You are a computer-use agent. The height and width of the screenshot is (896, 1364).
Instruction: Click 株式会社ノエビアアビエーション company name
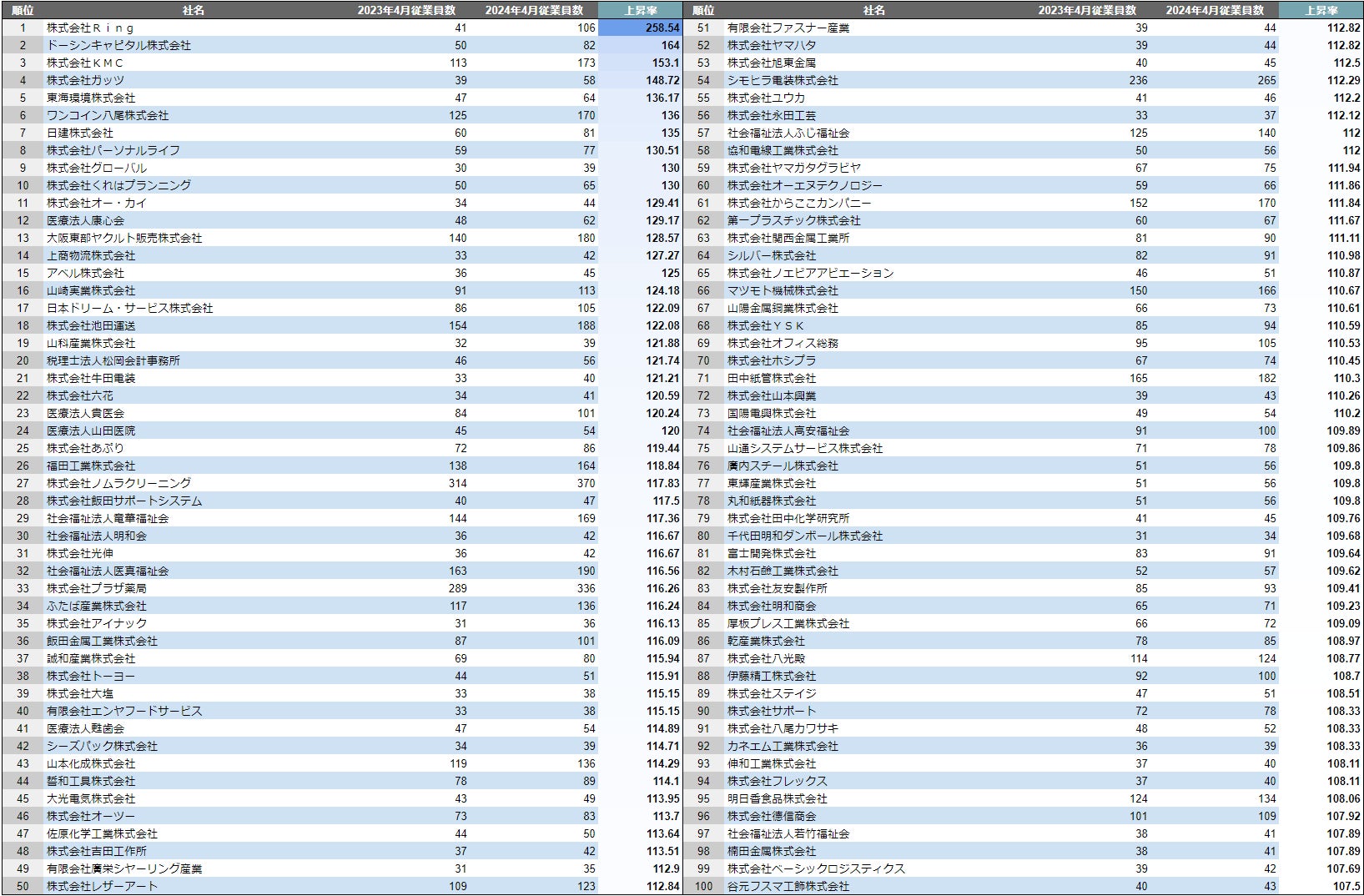pos(811,273)
